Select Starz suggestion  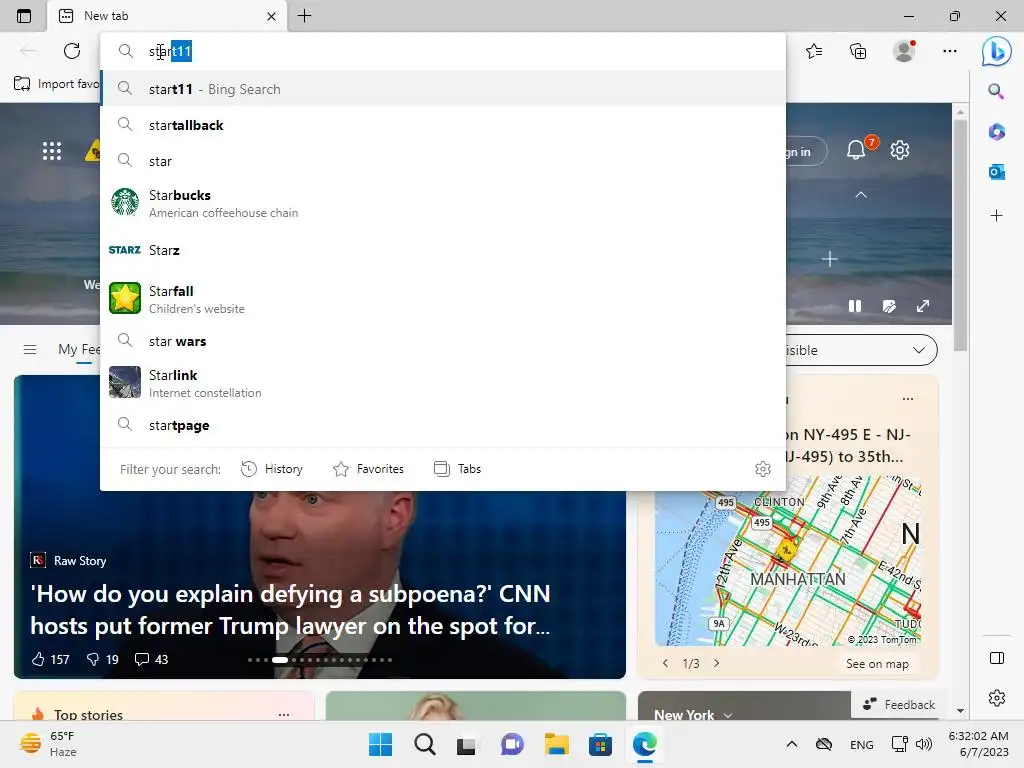[x=443, y=250]
